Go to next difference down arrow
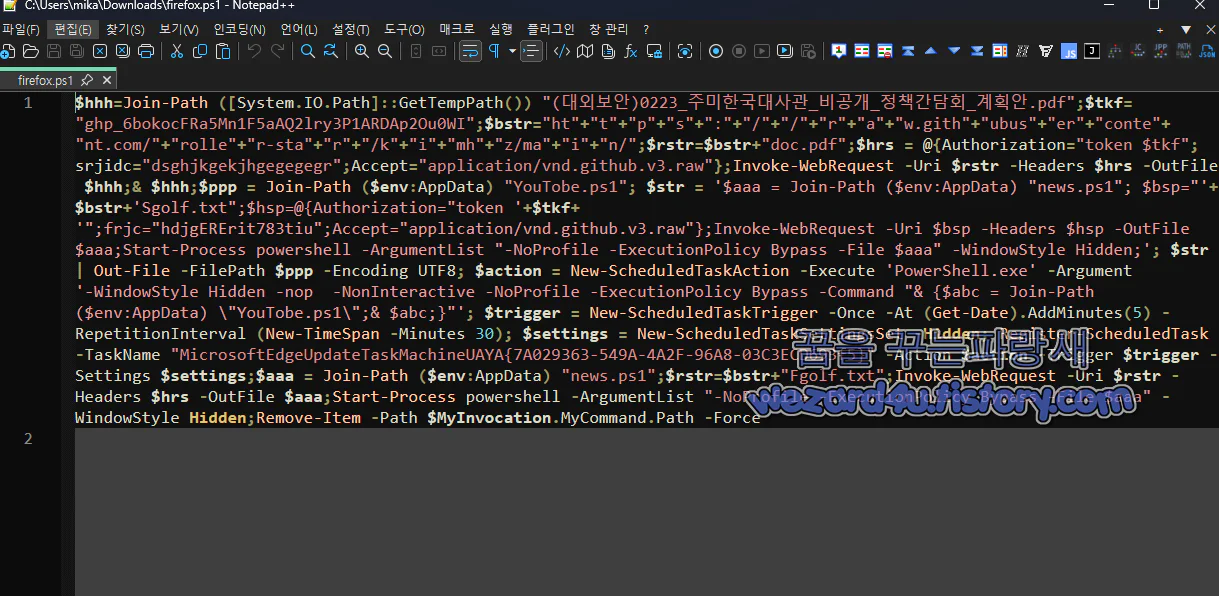The width and height of the screenshot is (1219, 596). coord(954,51)
